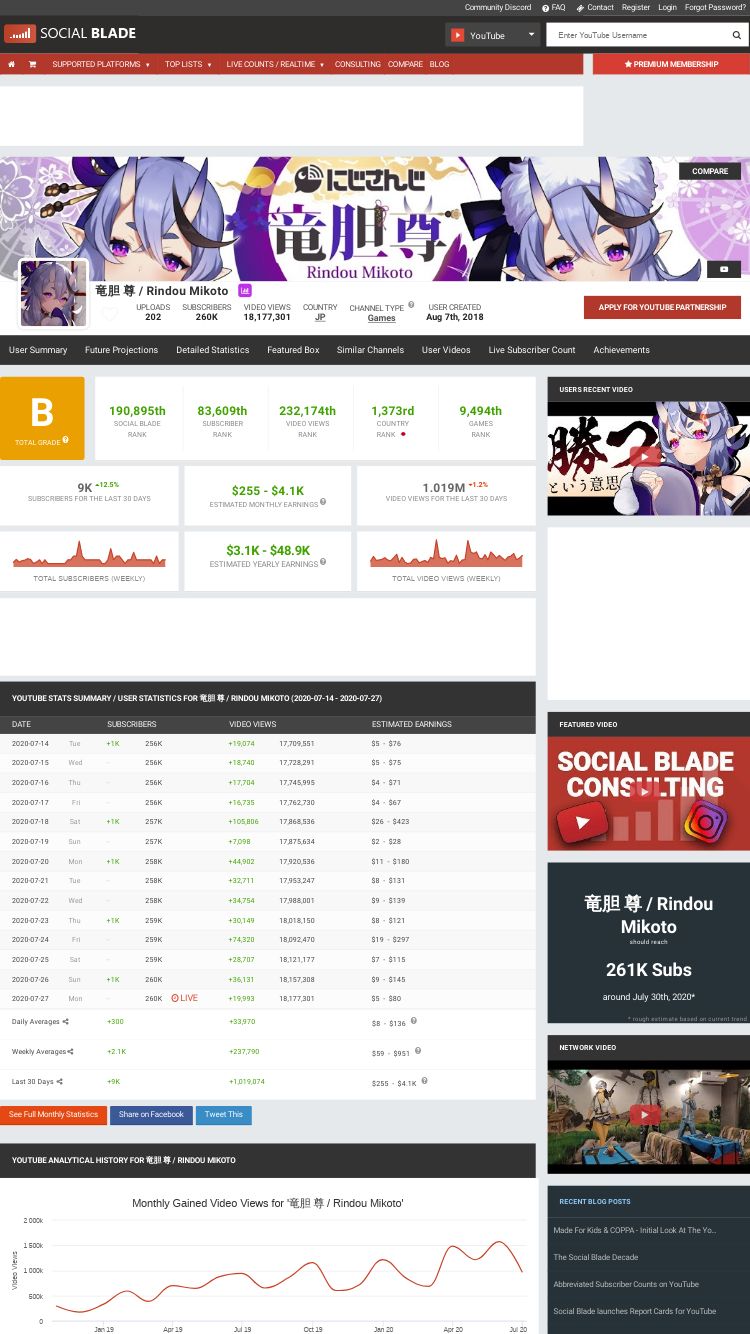Click the Compare button on banner
This screenshot has height=1334, width=750.
710,171
